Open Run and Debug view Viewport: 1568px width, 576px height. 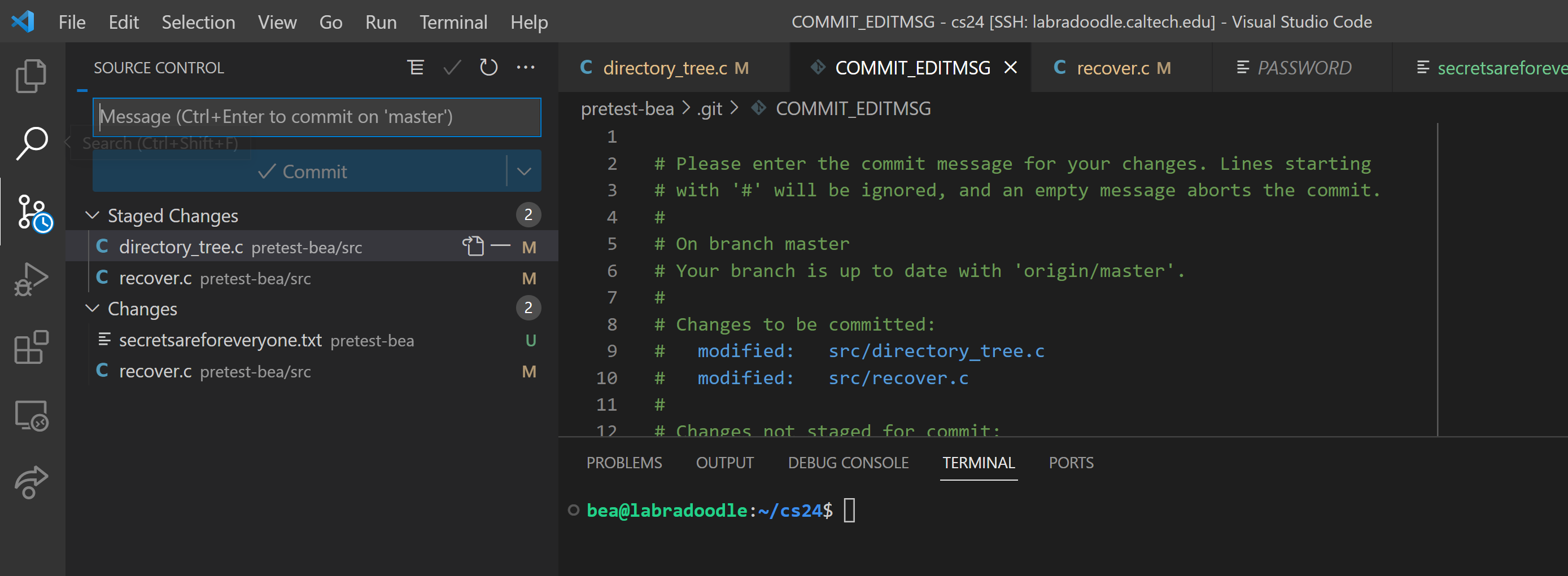30,280
